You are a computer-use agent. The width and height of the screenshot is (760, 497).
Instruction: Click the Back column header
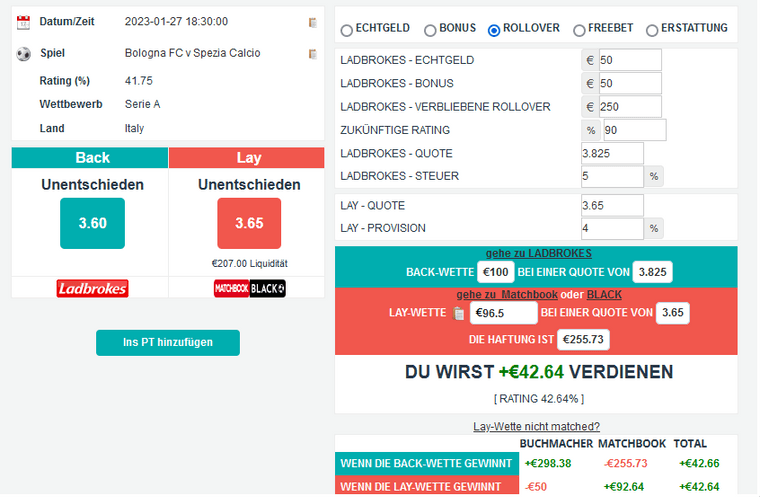[90, 158]
